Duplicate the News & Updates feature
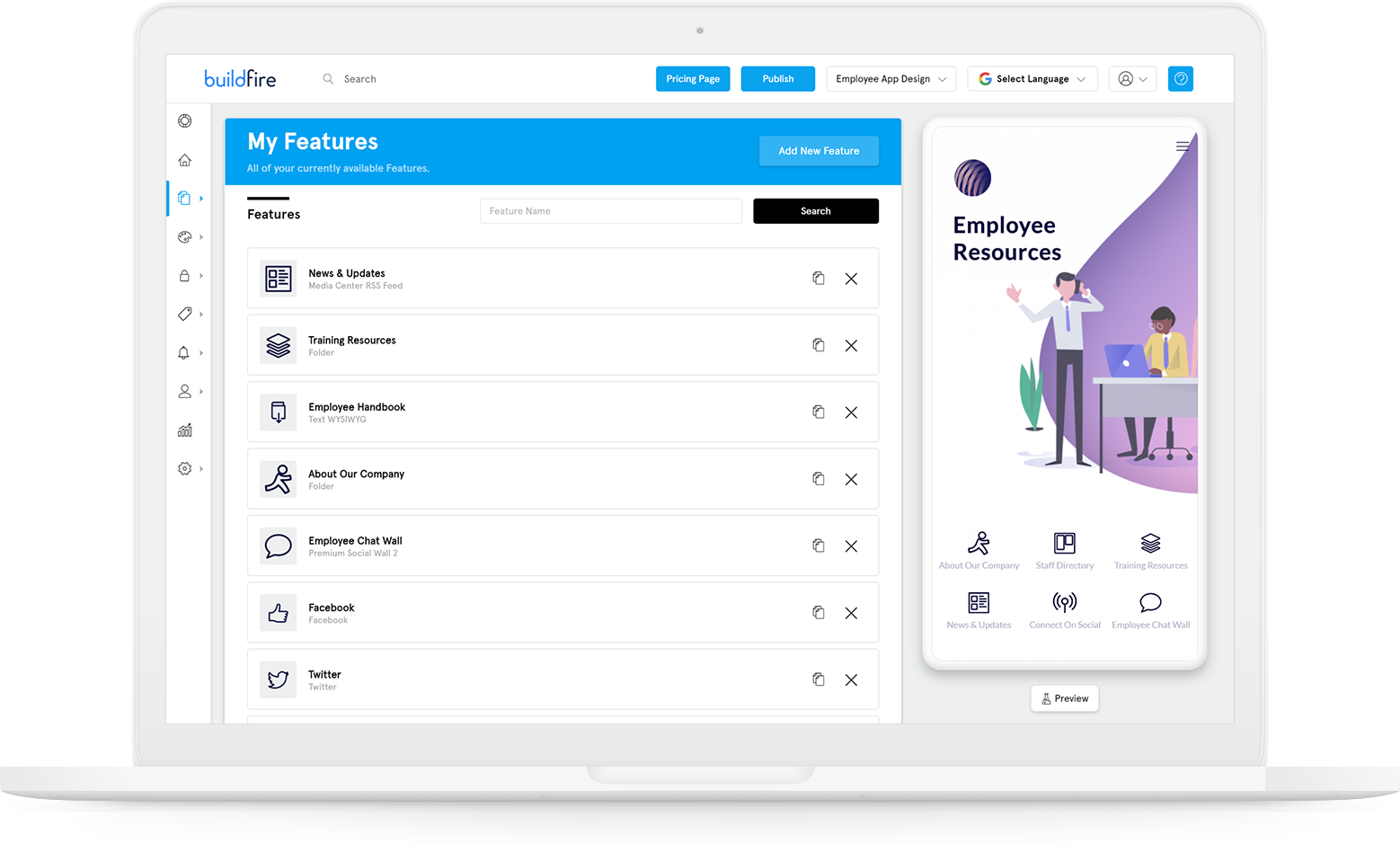 tap(818, 279)
